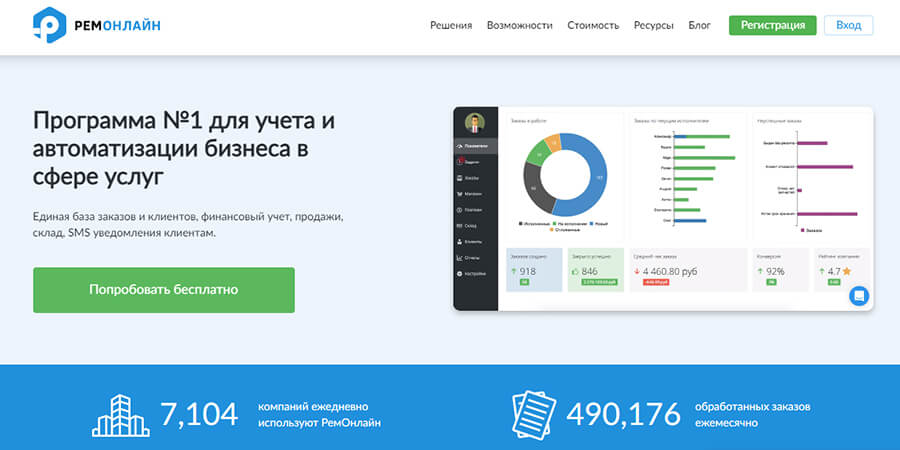Open the Решения menu

coord(451,25)
